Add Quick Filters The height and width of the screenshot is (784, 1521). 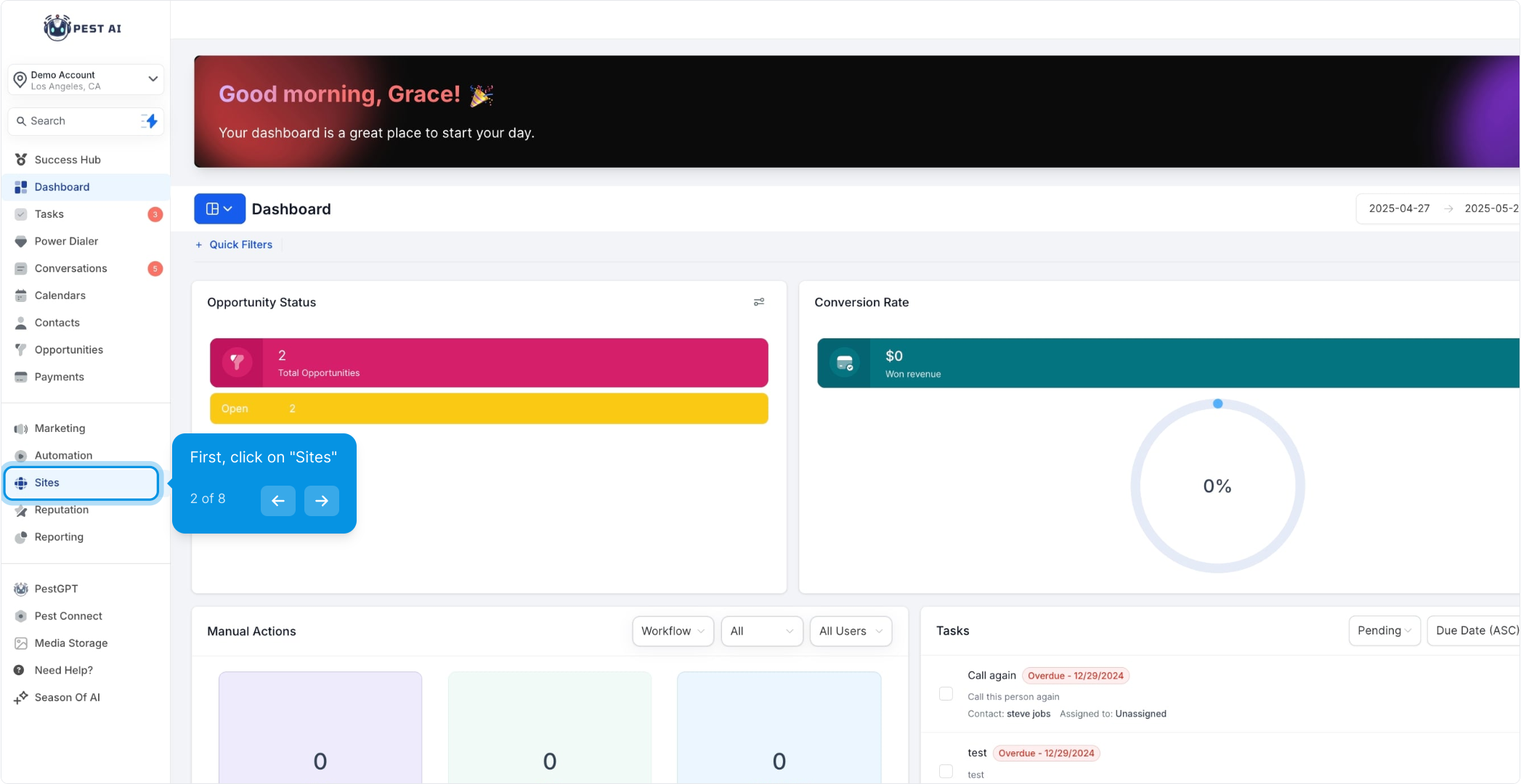(234, 245)
